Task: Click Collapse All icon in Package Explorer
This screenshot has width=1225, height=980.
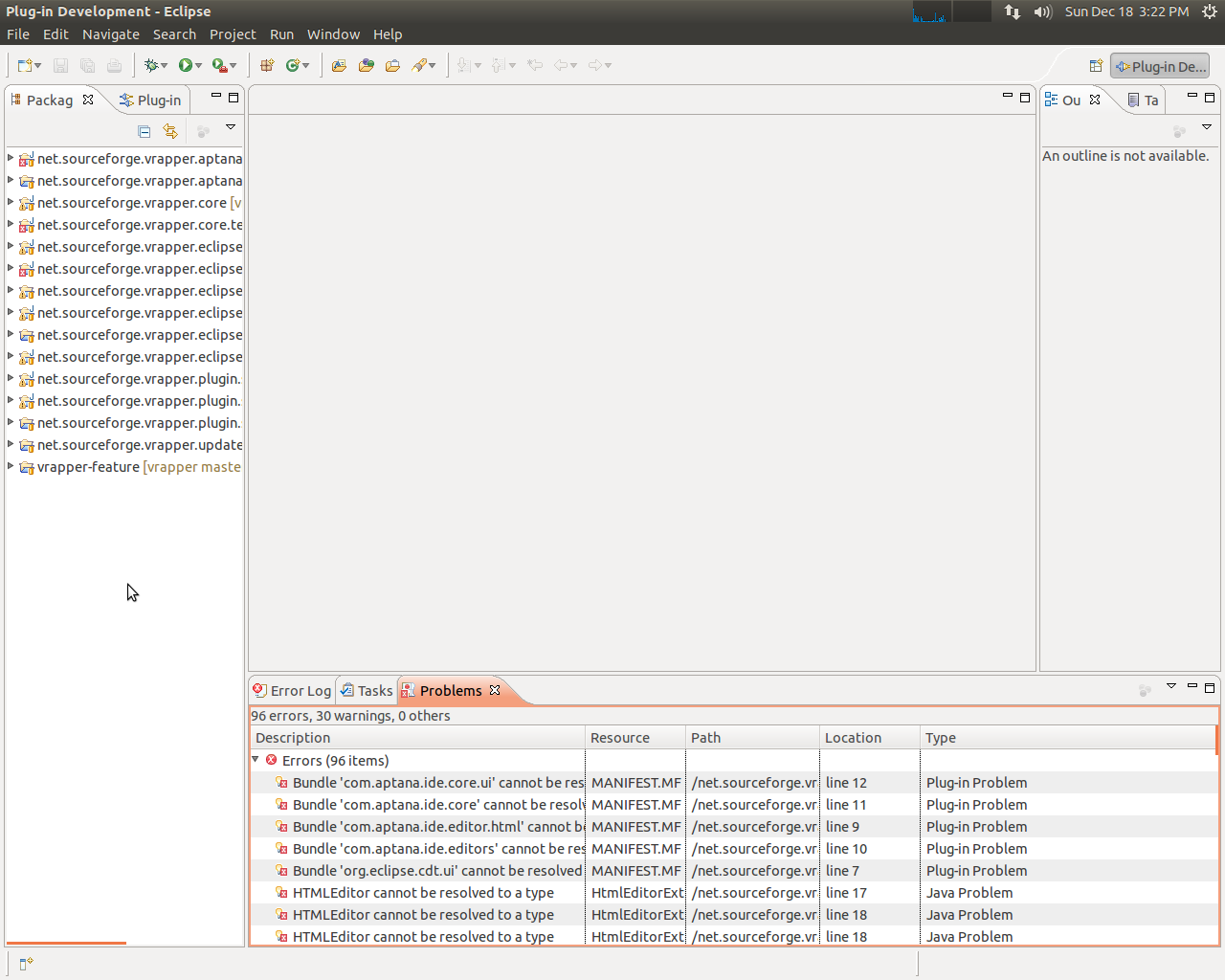Action: (145, 131)
